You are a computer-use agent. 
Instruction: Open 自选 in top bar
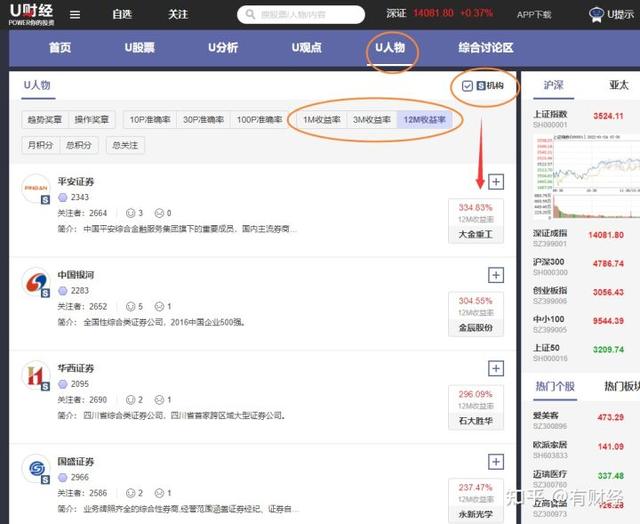(122, 15)
